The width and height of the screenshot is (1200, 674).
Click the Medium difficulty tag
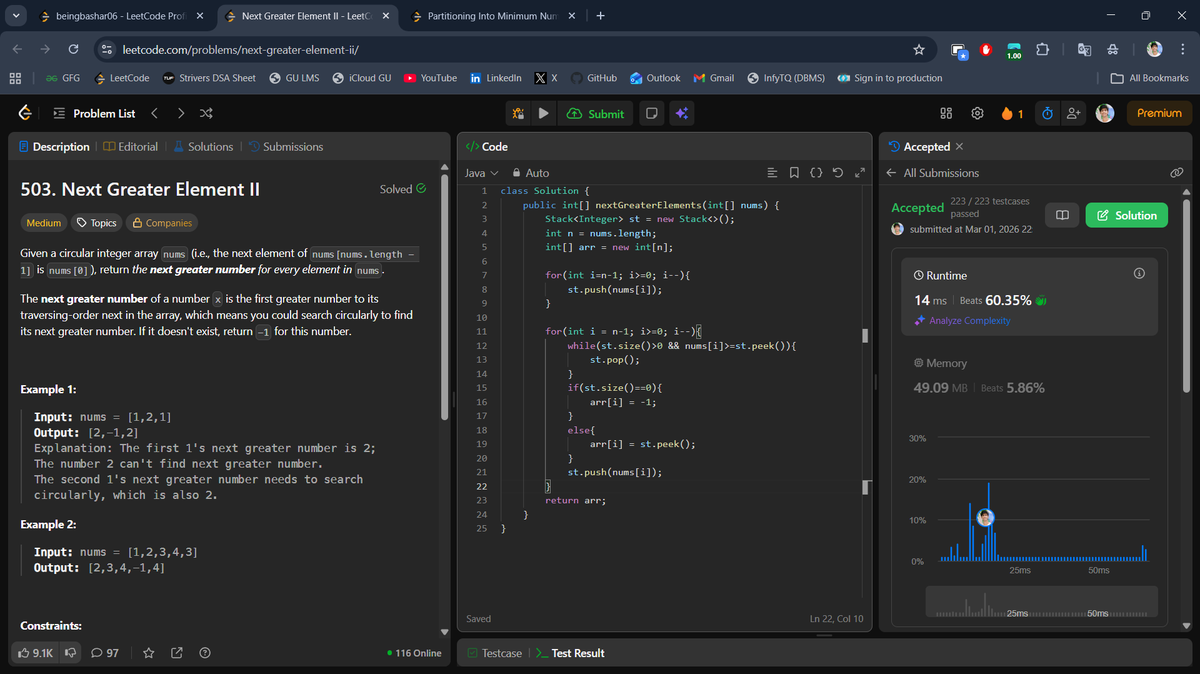pyautogui.click(x=44, y=223)
